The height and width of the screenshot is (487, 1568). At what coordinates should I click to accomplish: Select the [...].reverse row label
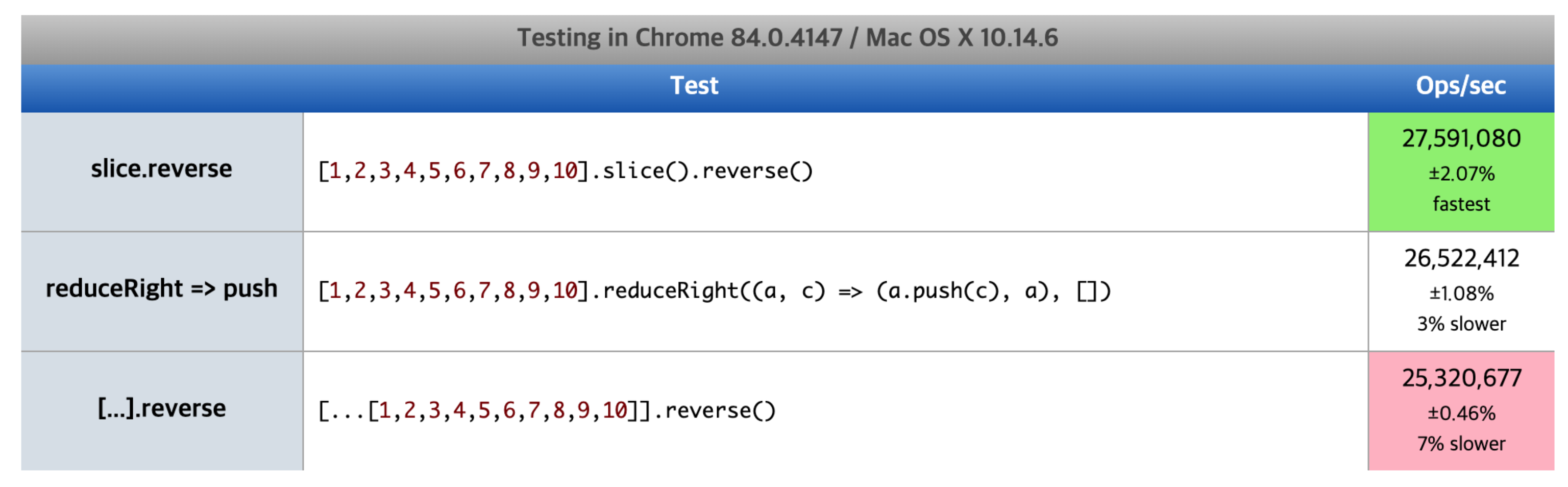click(161, 408)
